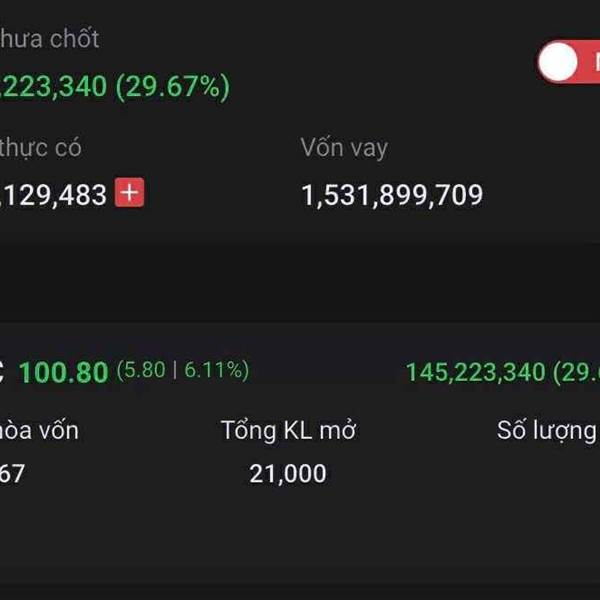Tap the 6.11% percent change
Screen dimensions: 600x600
pyautogui.click(x=214, y=370)
